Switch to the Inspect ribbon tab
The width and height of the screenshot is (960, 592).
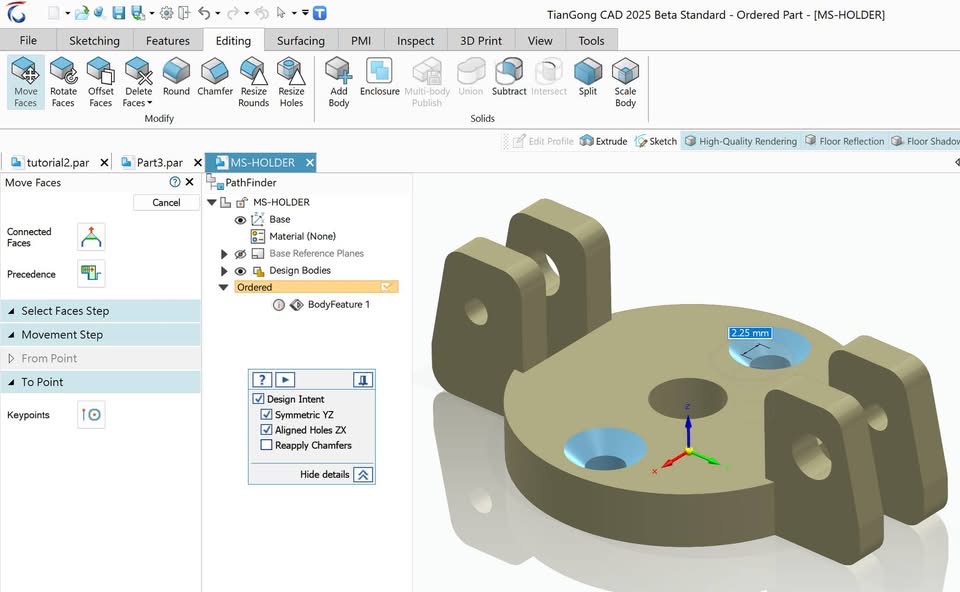415,40
